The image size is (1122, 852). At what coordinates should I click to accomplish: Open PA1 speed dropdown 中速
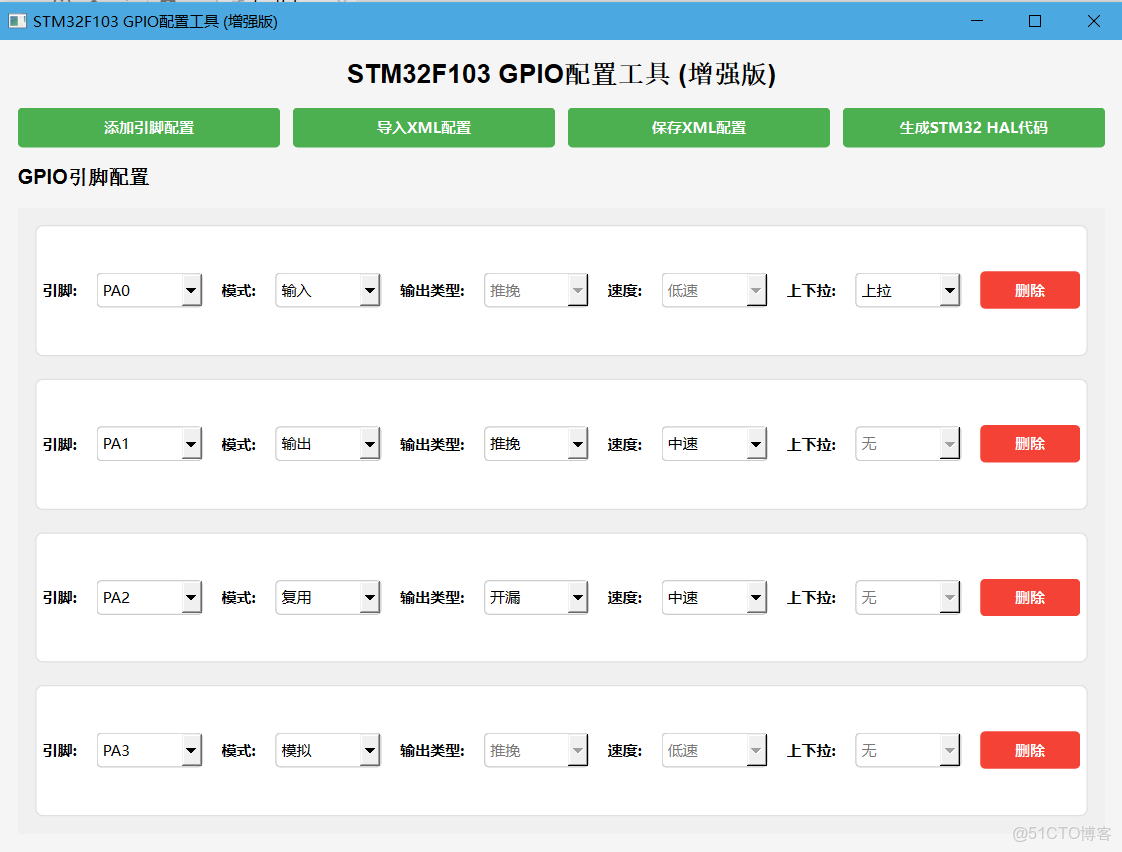click(x=714, y=444)
